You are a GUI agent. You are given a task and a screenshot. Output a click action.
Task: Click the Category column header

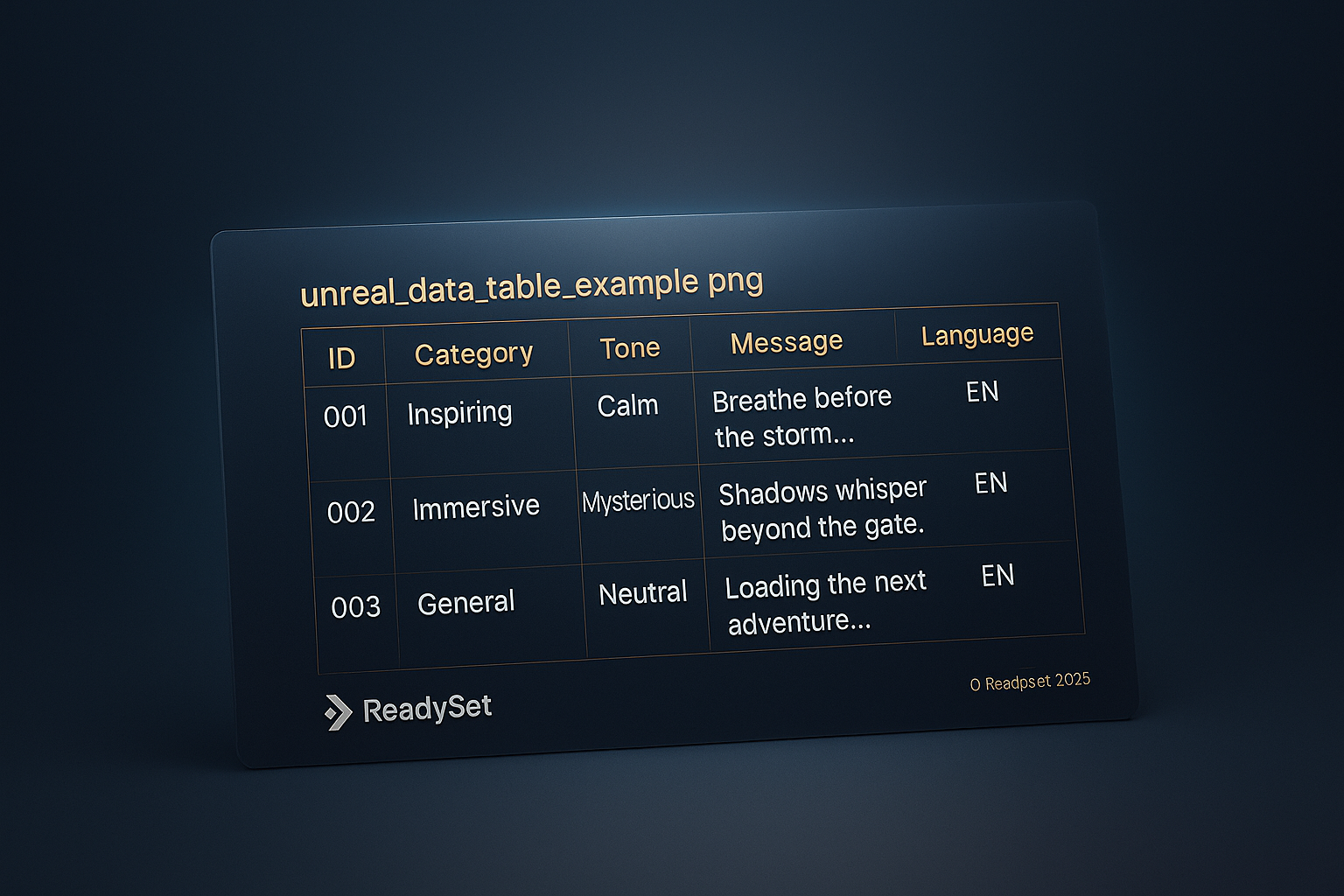pos(473,353)
